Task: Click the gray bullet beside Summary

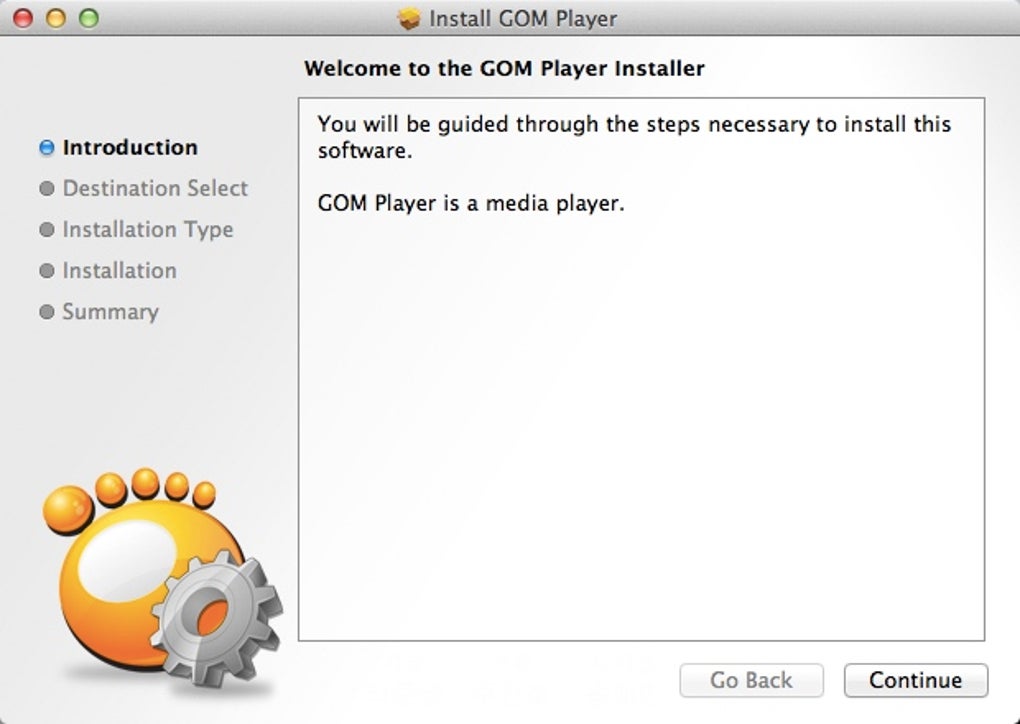Action: (46, 312)
